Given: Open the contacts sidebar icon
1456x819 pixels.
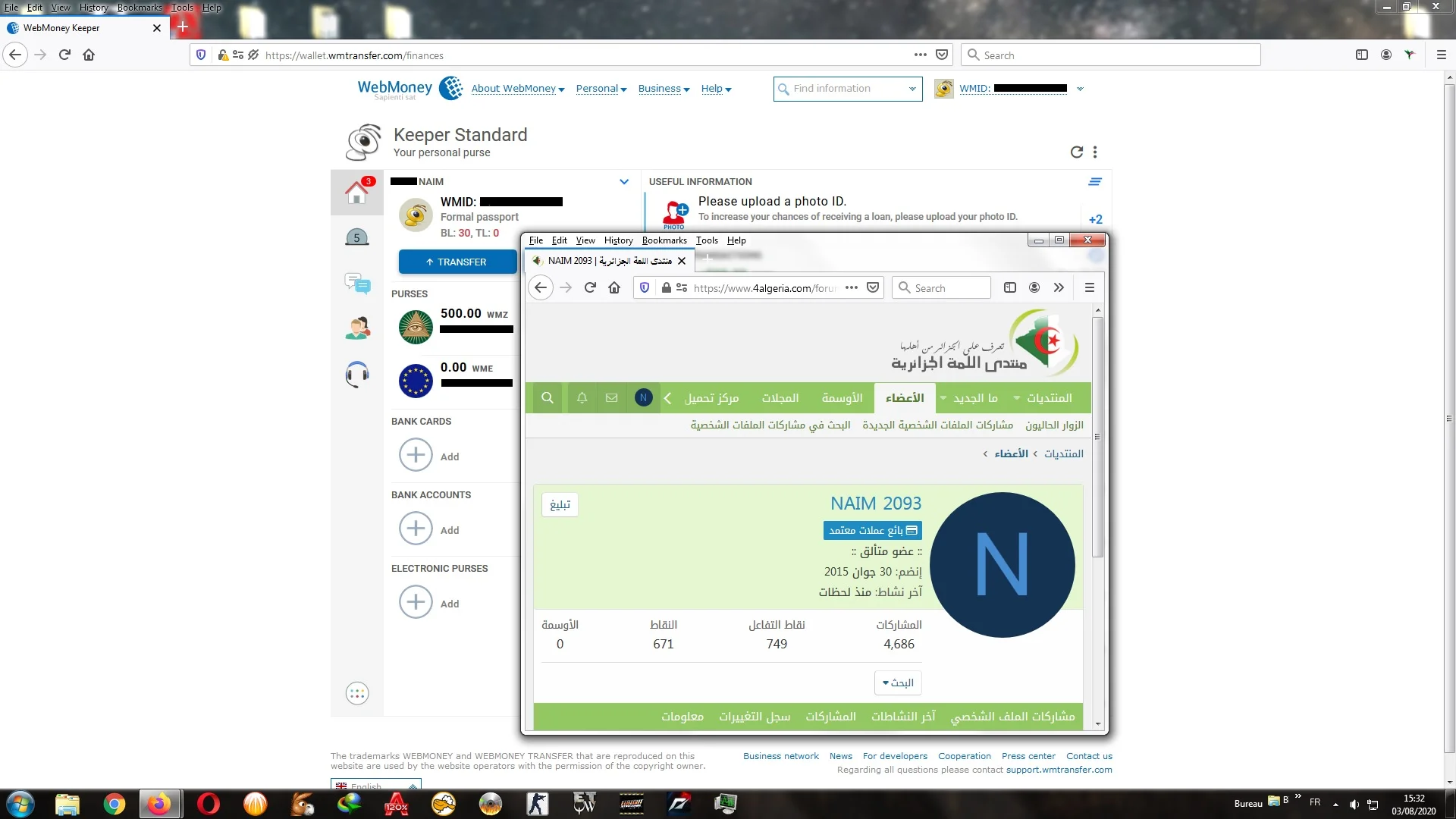Looking at the screenshot, I should [357, 328].
